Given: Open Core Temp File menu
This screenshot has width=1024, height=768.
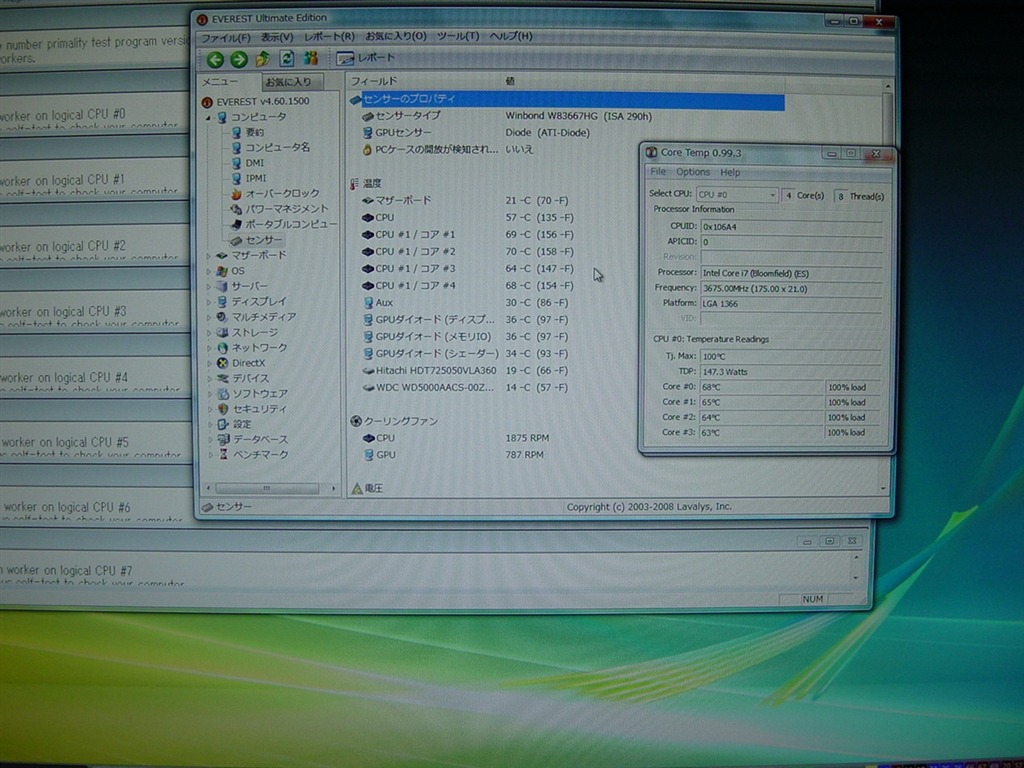Looking at the screenshot, I should click(658, 172).
